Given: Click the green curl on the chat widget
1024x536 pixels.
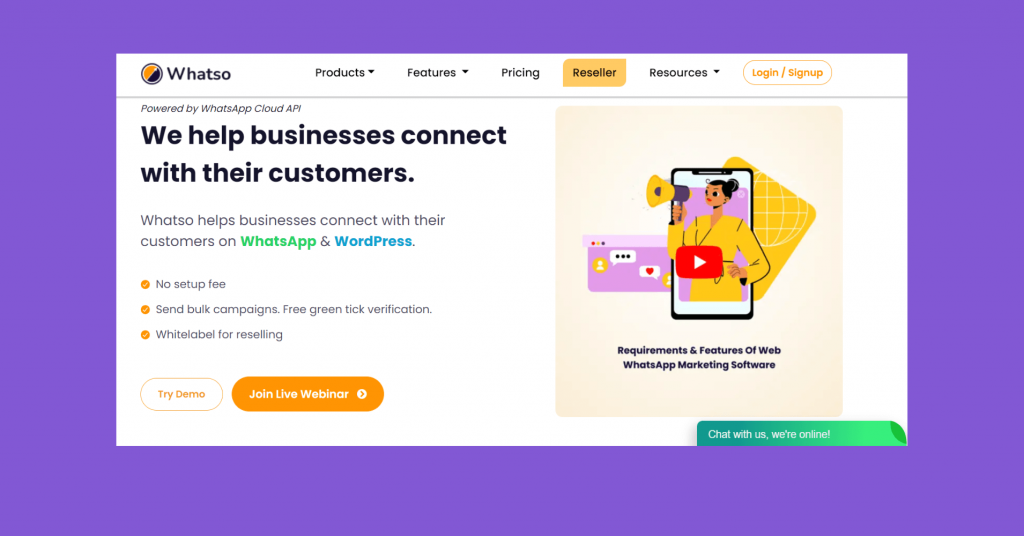Looking at the screenshot, I should coord(898,433).
